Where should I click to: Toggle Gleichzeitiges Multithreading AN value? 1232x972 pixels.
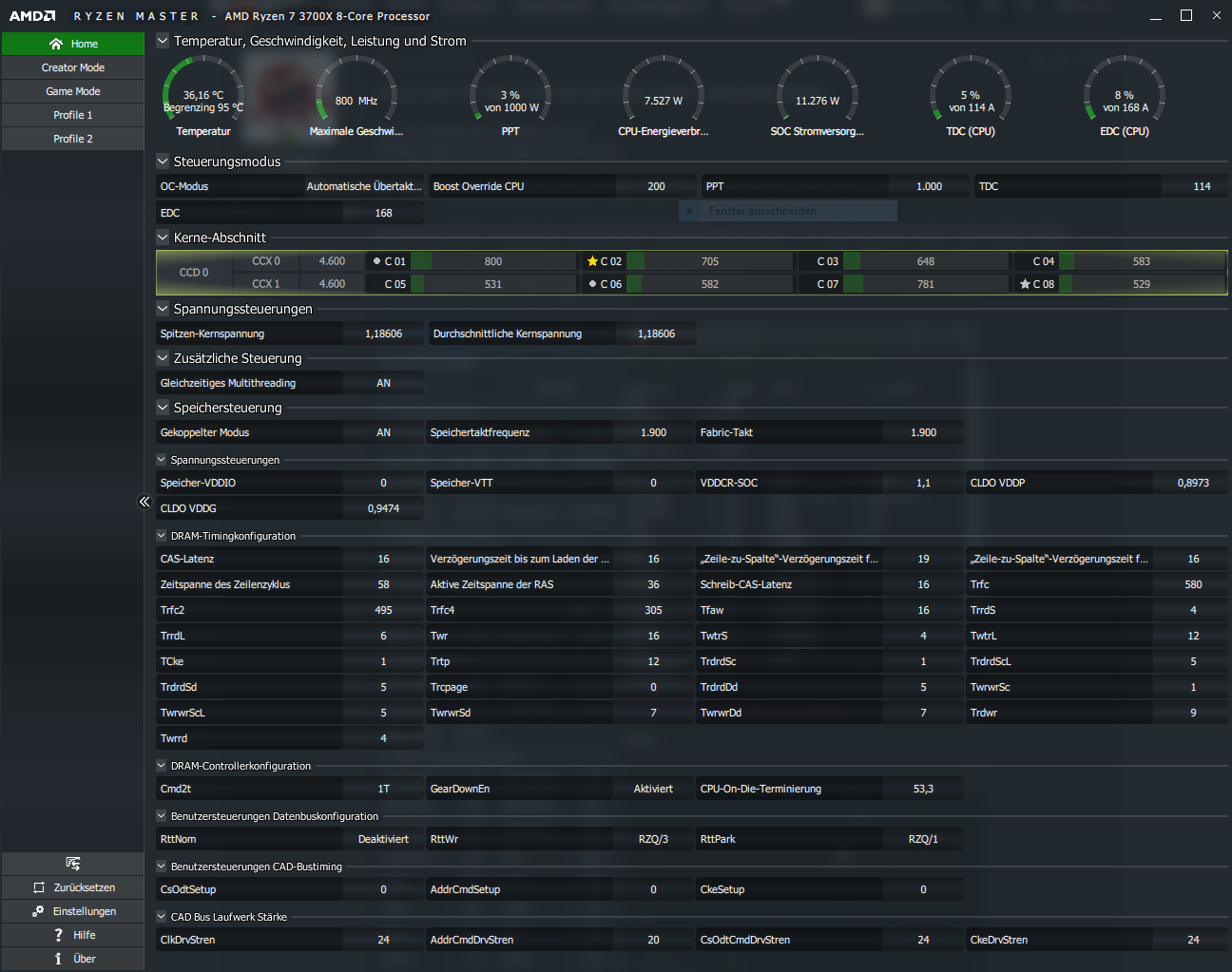(x=383, y=383)
